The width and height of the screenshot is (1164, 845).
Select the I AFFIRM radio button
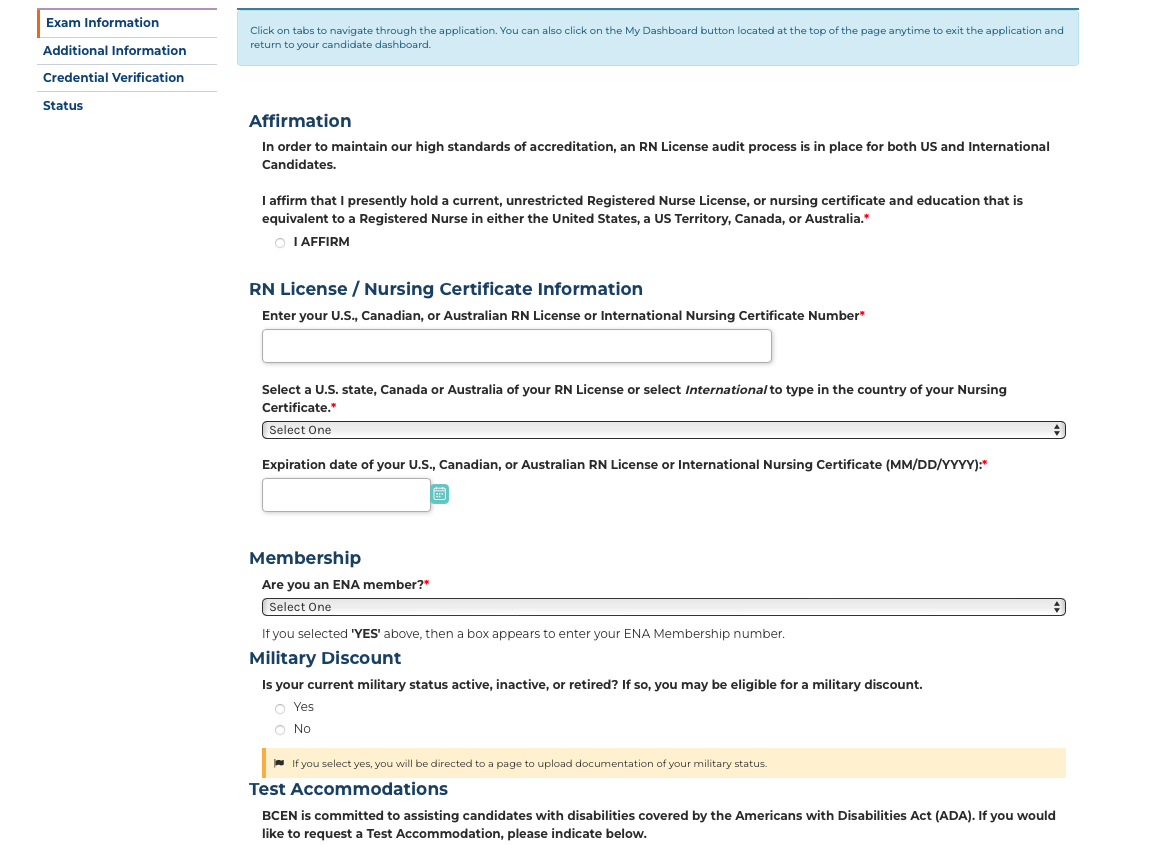[280, 243]
